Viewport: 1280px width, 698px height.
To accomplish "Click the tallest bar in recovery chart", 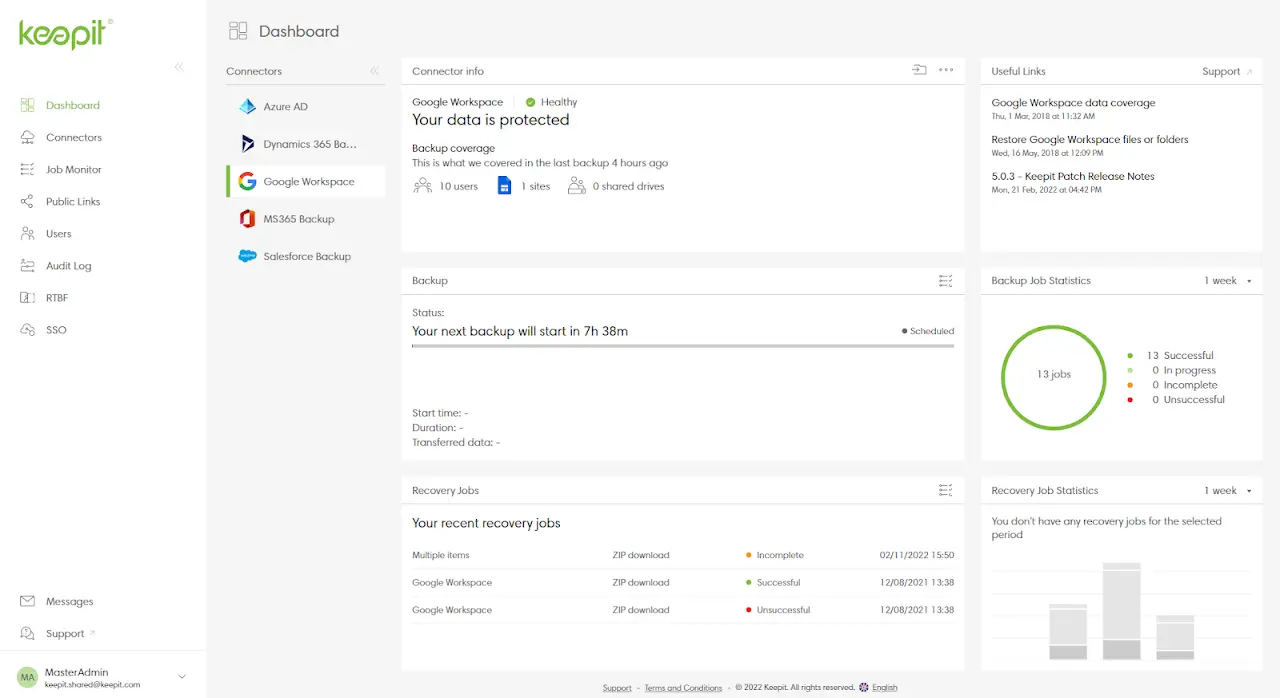I will [x=1122, y=611].
